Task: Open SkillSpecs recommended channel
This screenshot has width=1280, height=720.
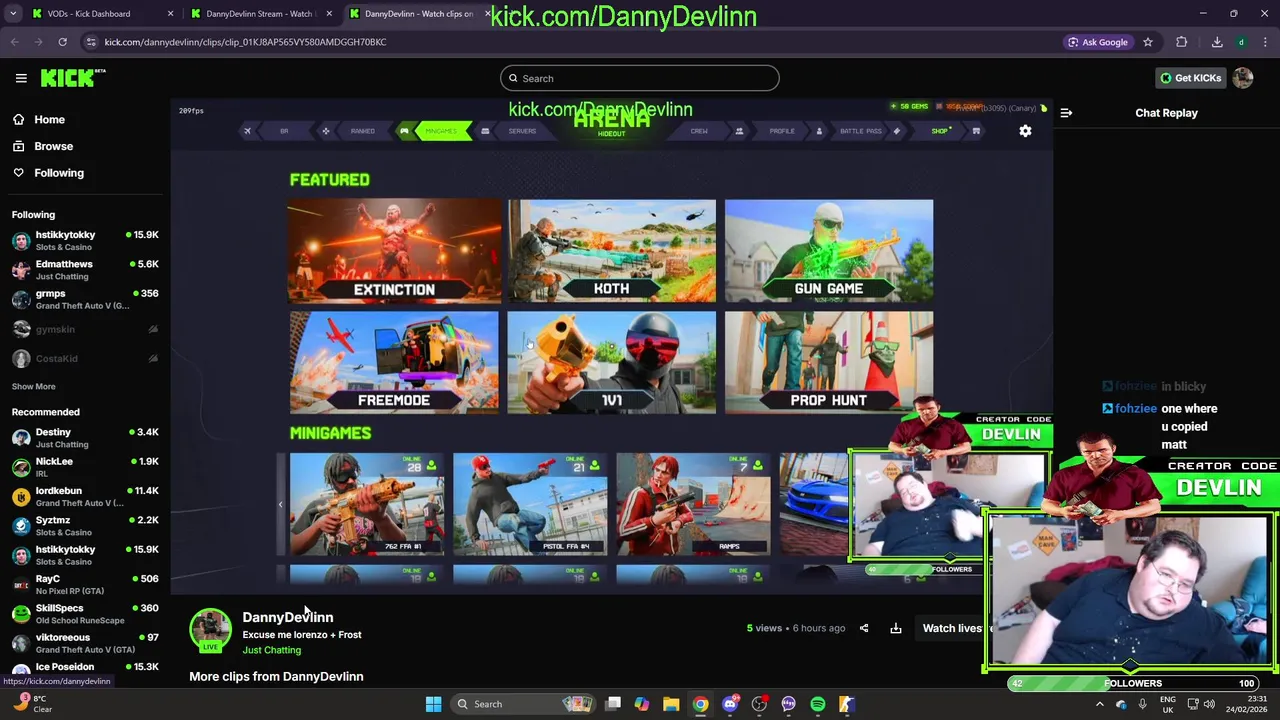Action: tap(85, 614)
